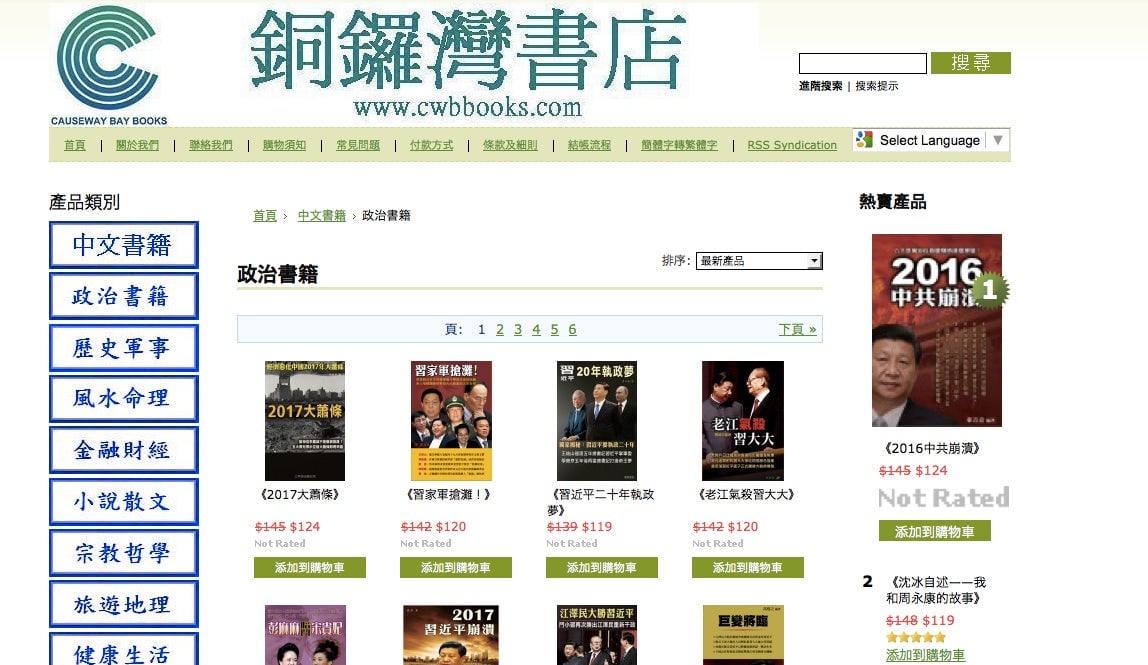Open the 2016中共崩潰 bestseller cover image

[x=936, y=330]
